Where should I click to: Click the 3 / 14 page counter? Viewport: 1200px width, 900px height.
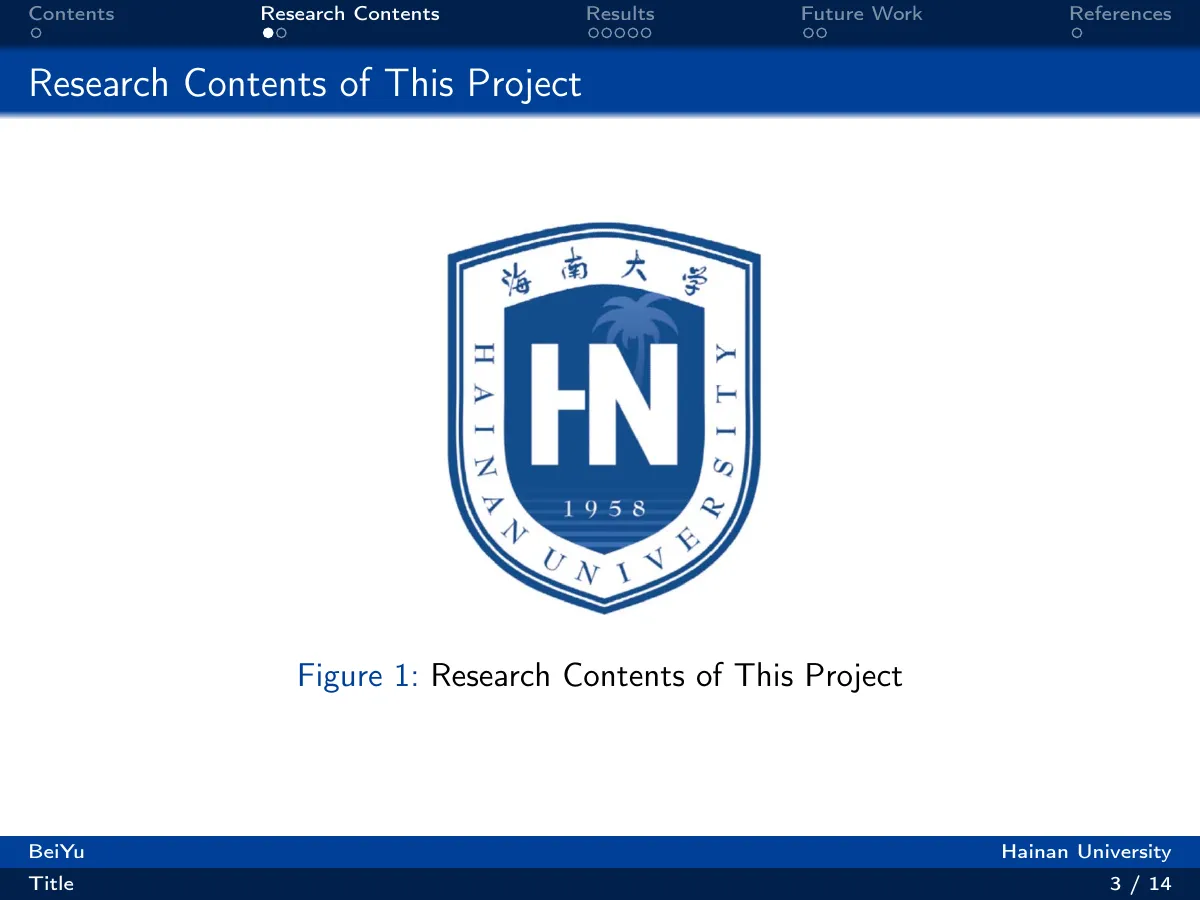[x=1141, y=884]
